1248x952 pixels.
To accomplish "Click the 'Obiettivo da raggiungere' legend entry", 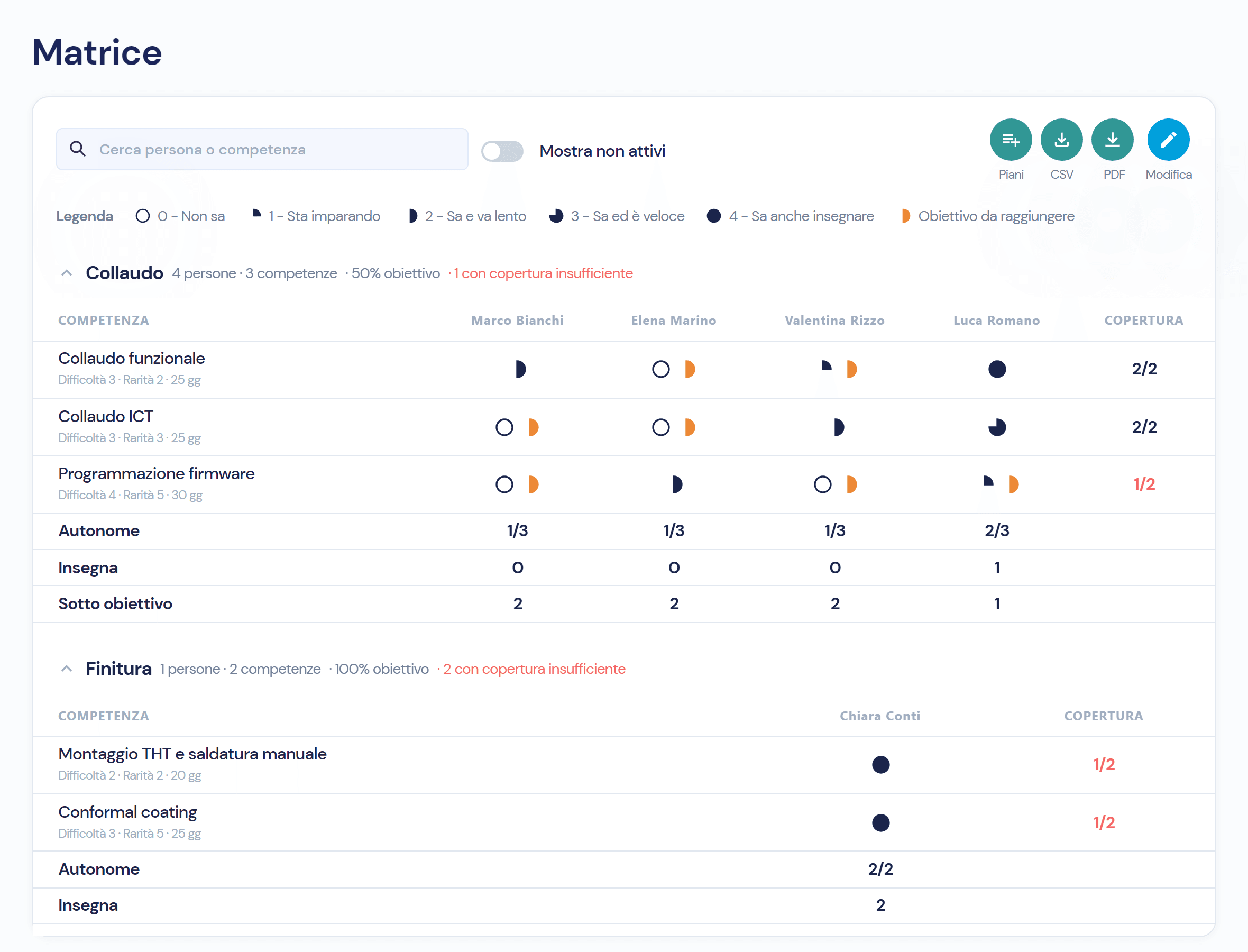I will pyautogui.click(x=988, y=216).
